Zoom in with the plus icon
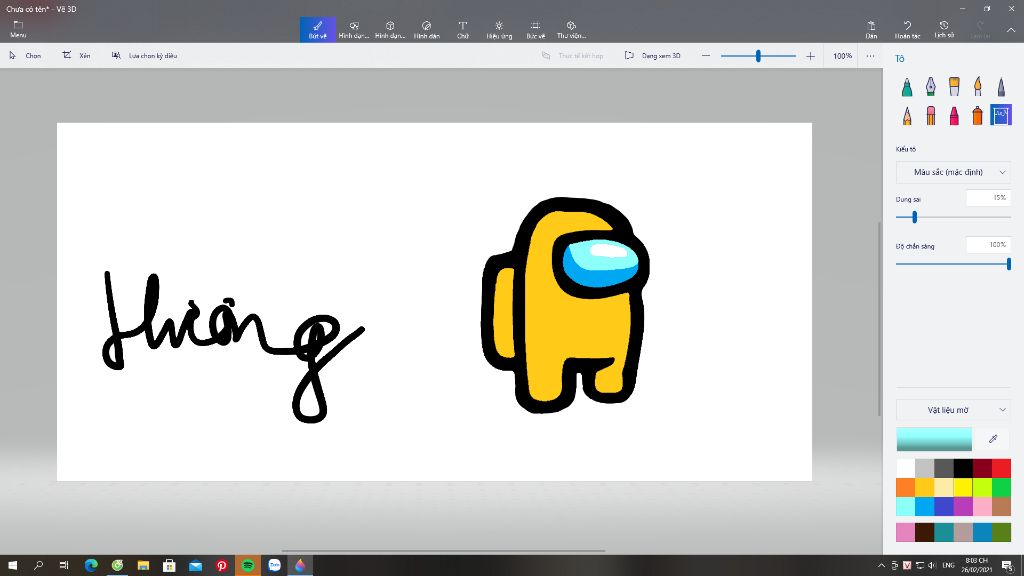 [x=810, y=56]
